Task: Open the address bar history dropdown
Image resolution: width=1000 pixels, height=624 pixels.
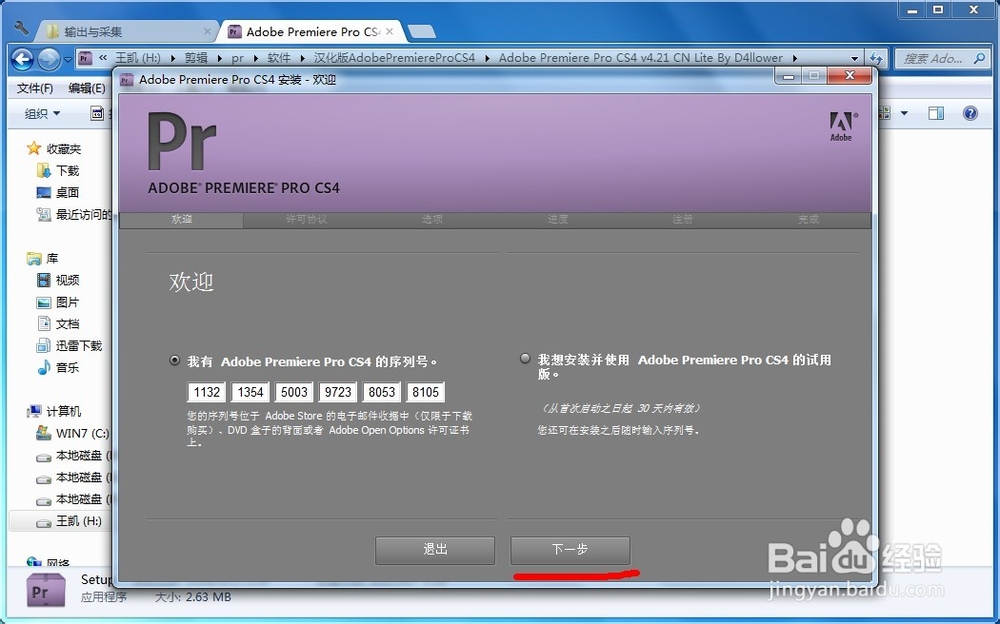Action: click(855, 59)
